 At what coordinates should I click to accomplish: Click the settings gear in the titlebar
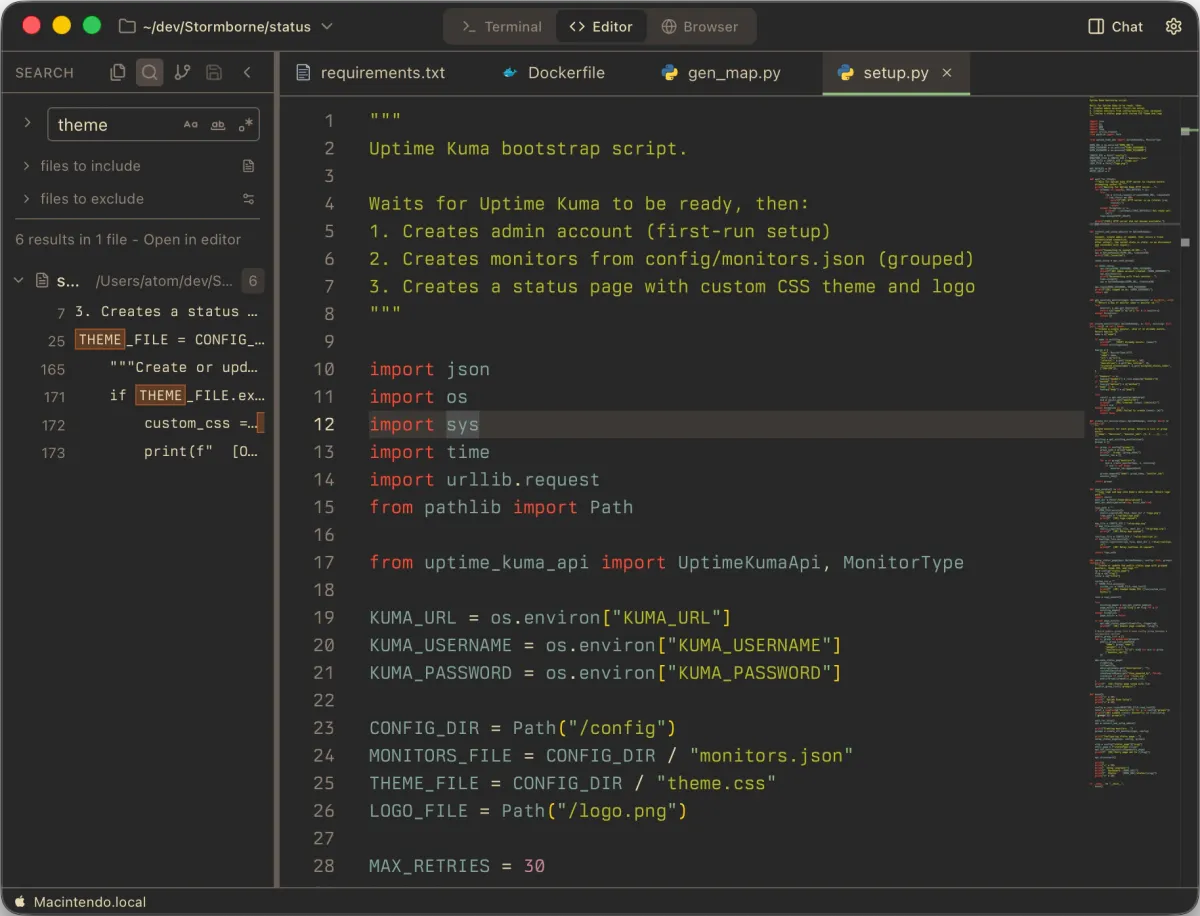pyautogui.click(x=1173, y=26)
